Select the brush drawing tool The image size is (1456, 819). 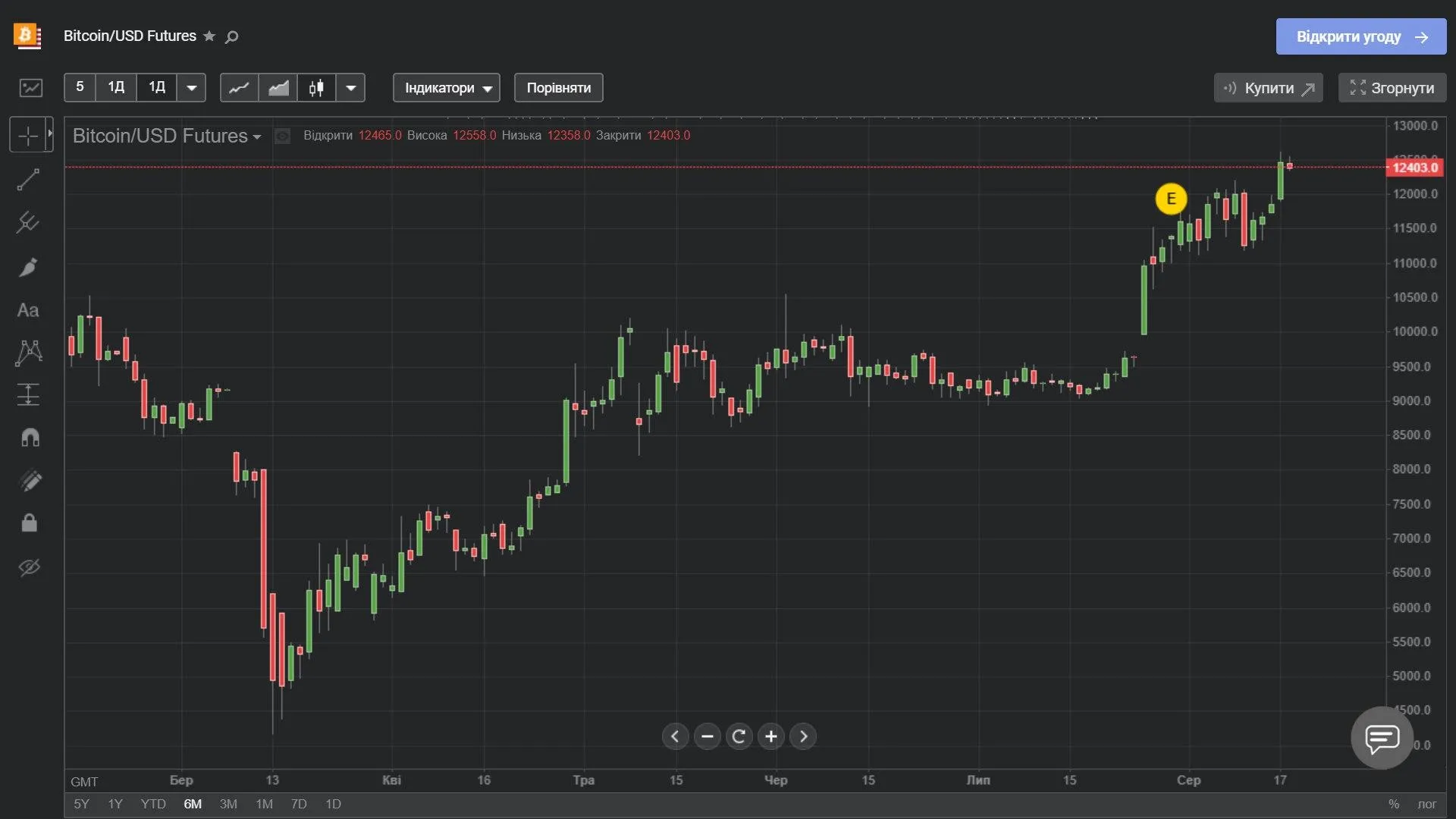click(x=28, y=267)
